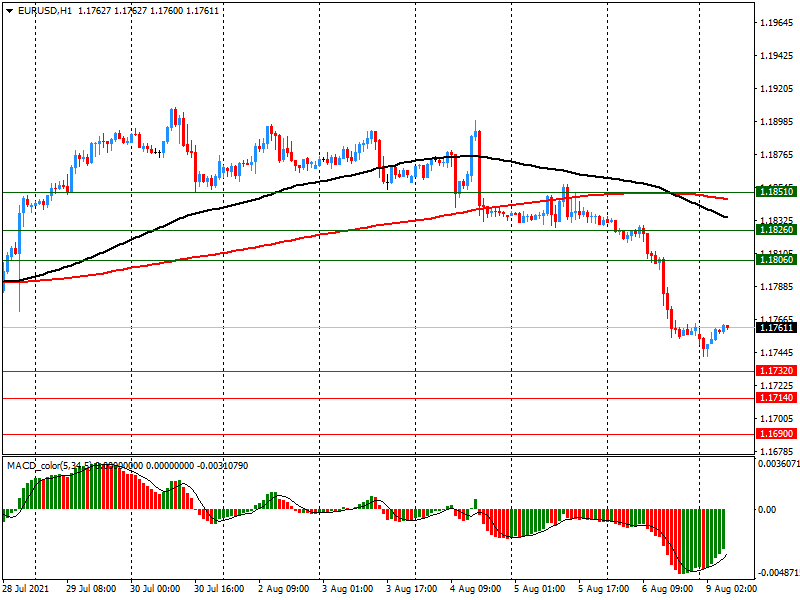
Task: Select the 1.16900 red level label
Action: click(777, 434)
